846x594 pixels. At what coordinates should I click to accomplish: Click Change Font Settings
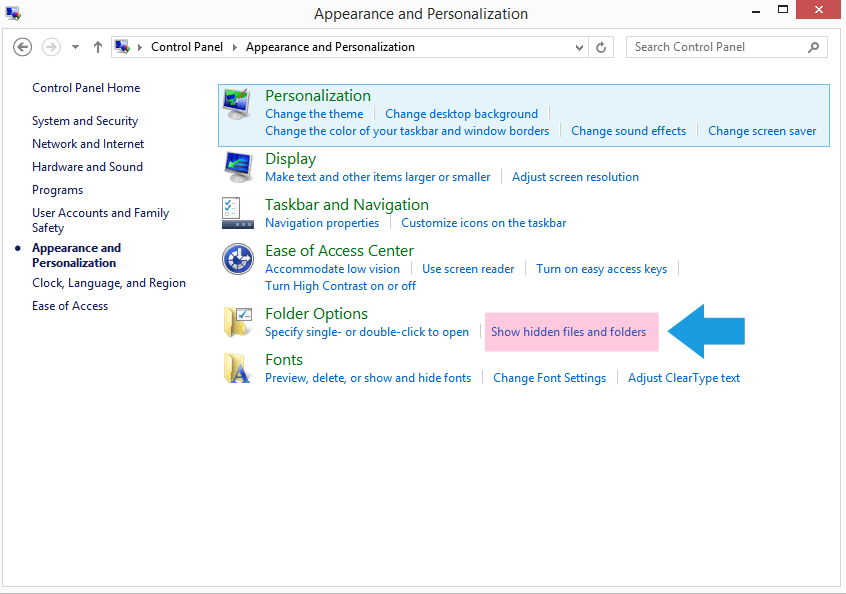tap(549, 378)
